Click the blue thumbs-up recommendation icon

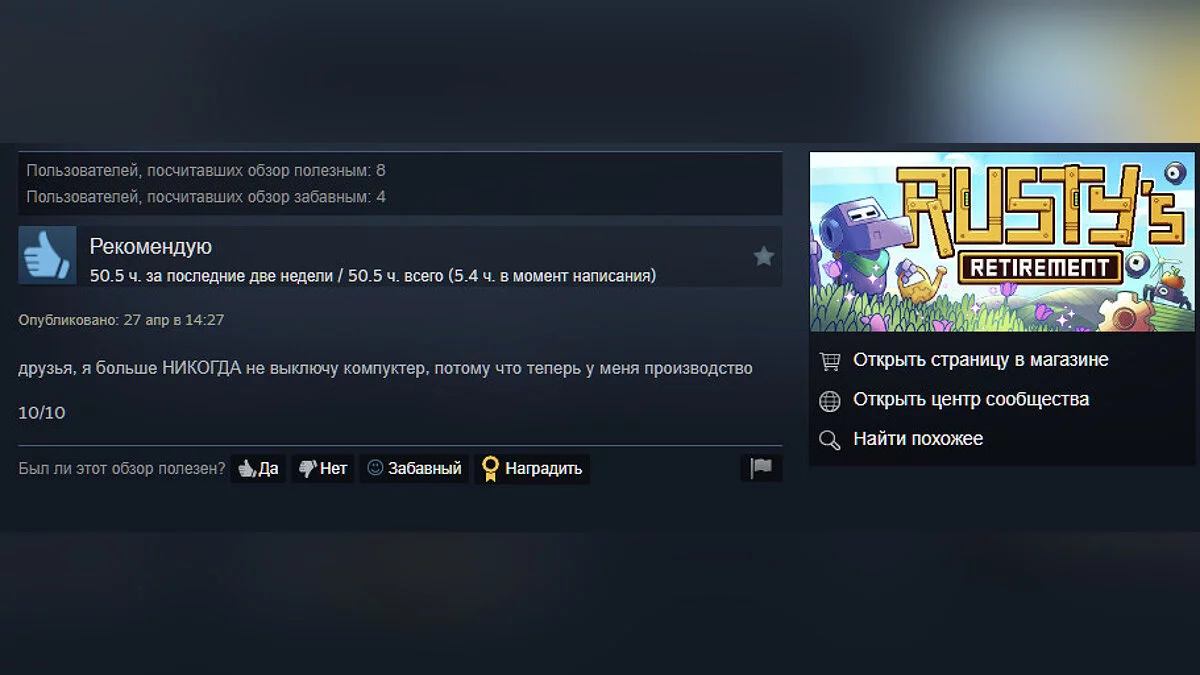[47, 255]
